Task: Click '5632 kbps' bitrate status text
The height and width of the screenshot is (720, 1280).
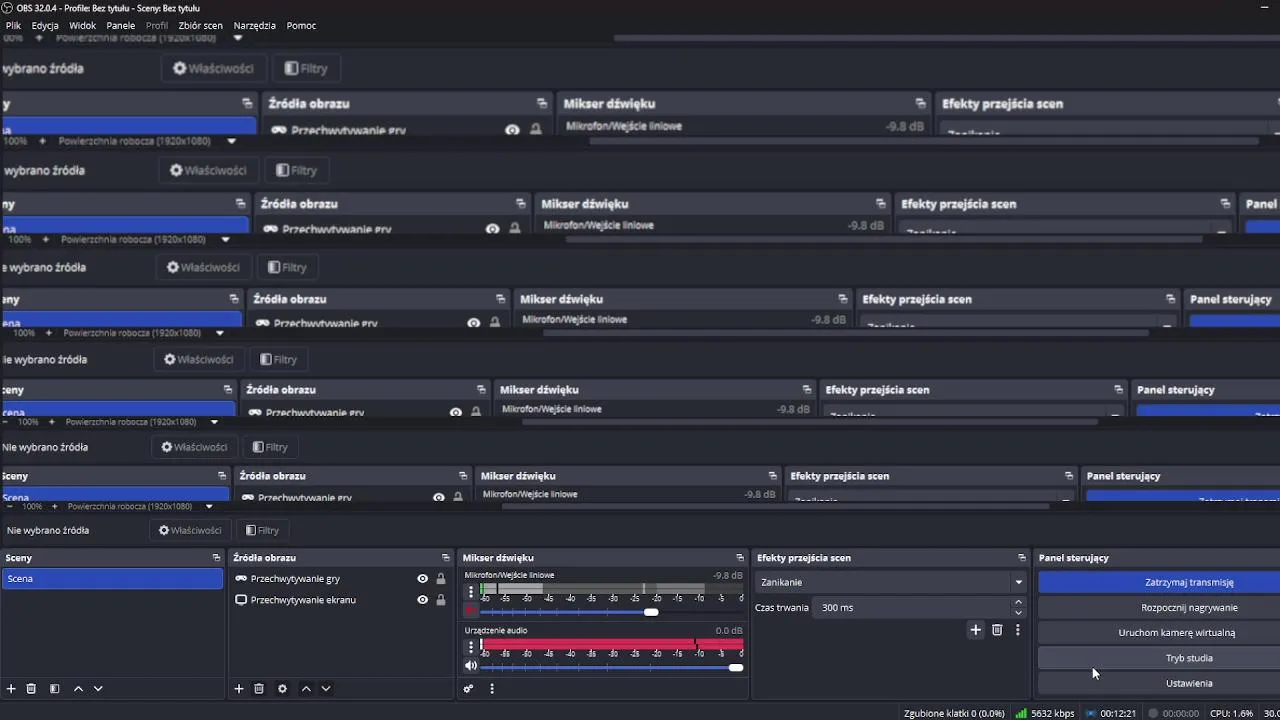Action: tap(1053, 713)
